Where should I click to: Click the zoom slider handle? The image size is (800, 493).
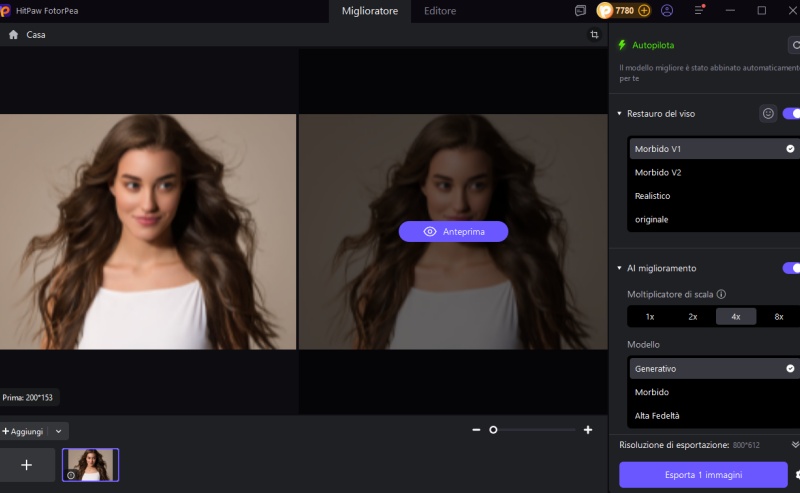tap(493, 430)
